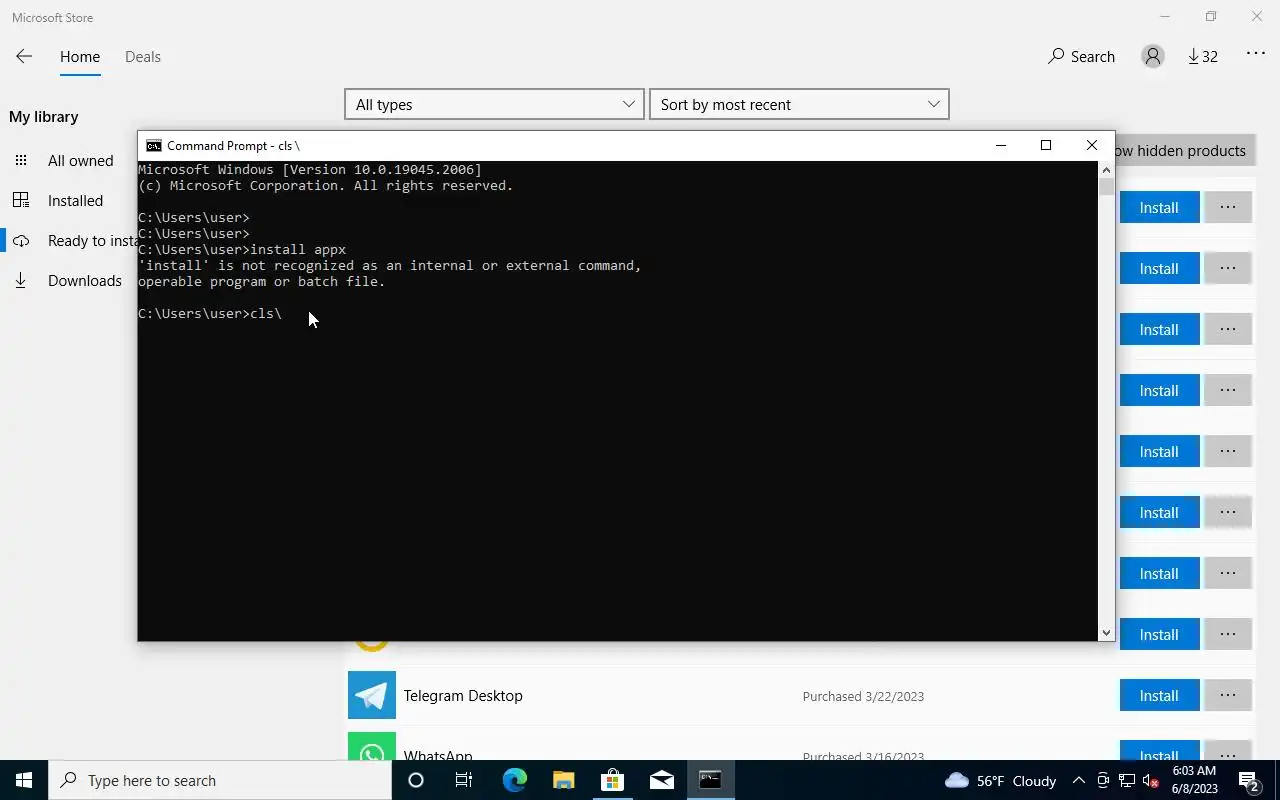Close the Microsoft Store window

[1257, 17]
